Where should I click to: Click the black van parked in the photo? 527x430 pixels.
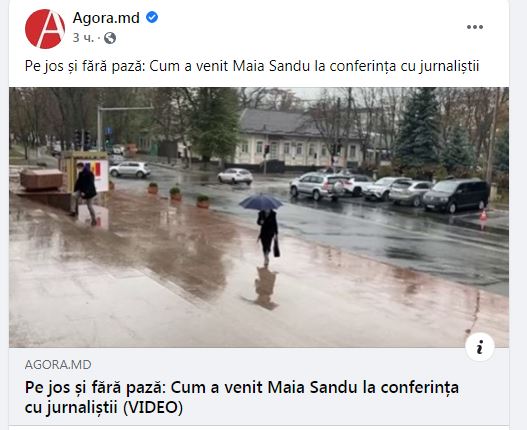point(456,195)
